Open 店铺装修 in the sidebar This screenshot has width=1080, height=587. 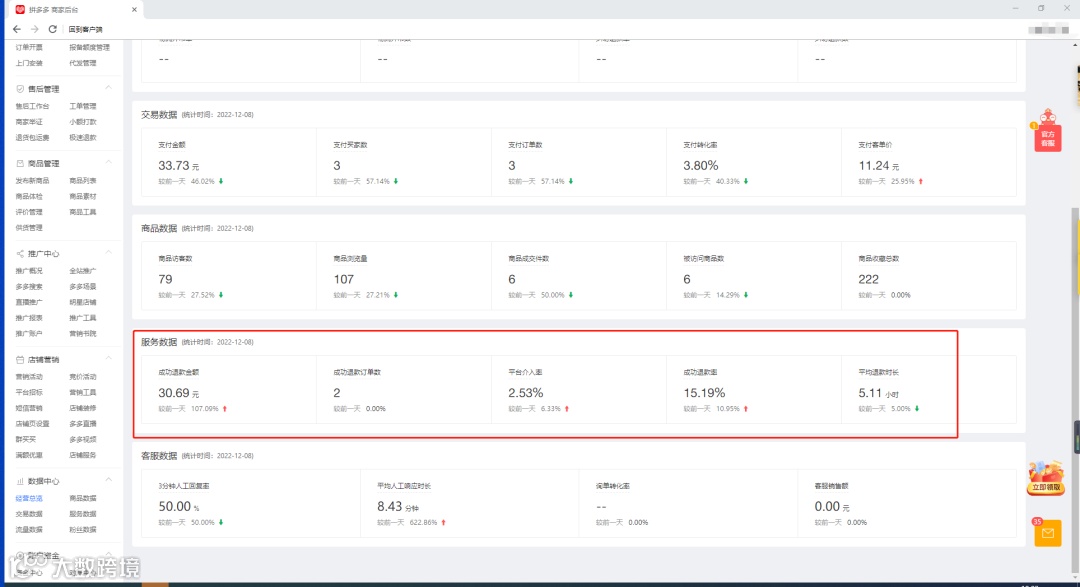click(83, 408)
